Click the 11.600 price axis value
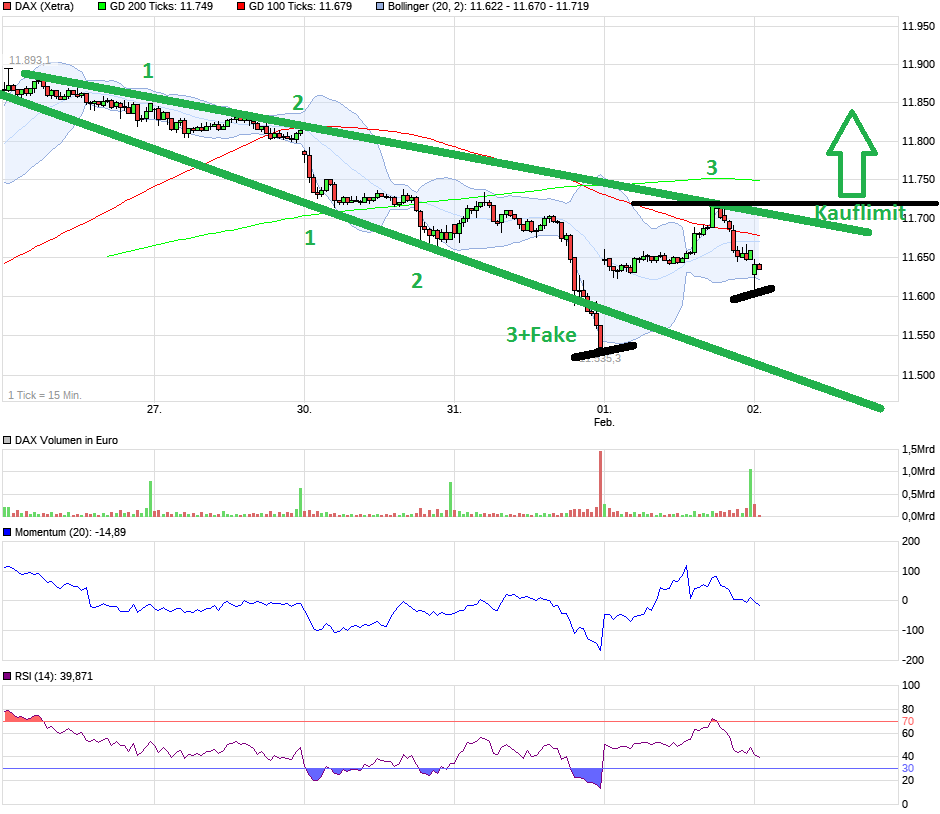This screenshot has height=814, width=940. tap(918, 296)
